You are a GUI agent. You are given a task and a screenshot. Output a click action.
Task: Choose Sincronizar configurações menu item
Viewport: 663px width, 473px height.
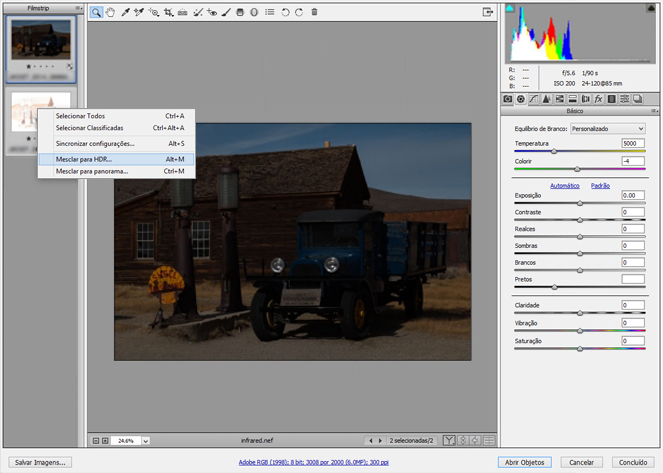tap(95, 144)
